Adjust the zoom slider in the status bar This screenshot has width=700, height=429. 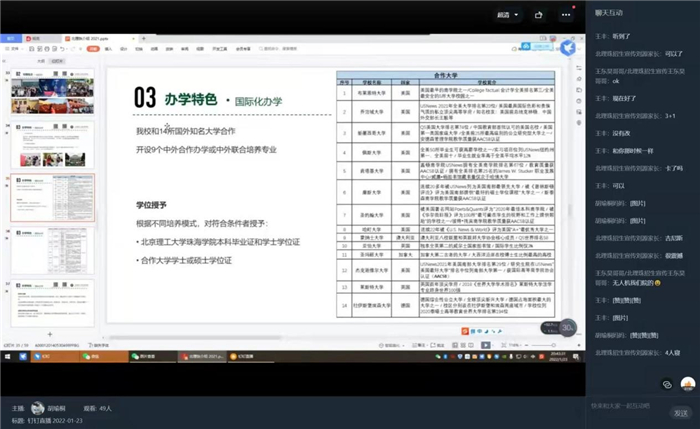[x=541, y=345]
